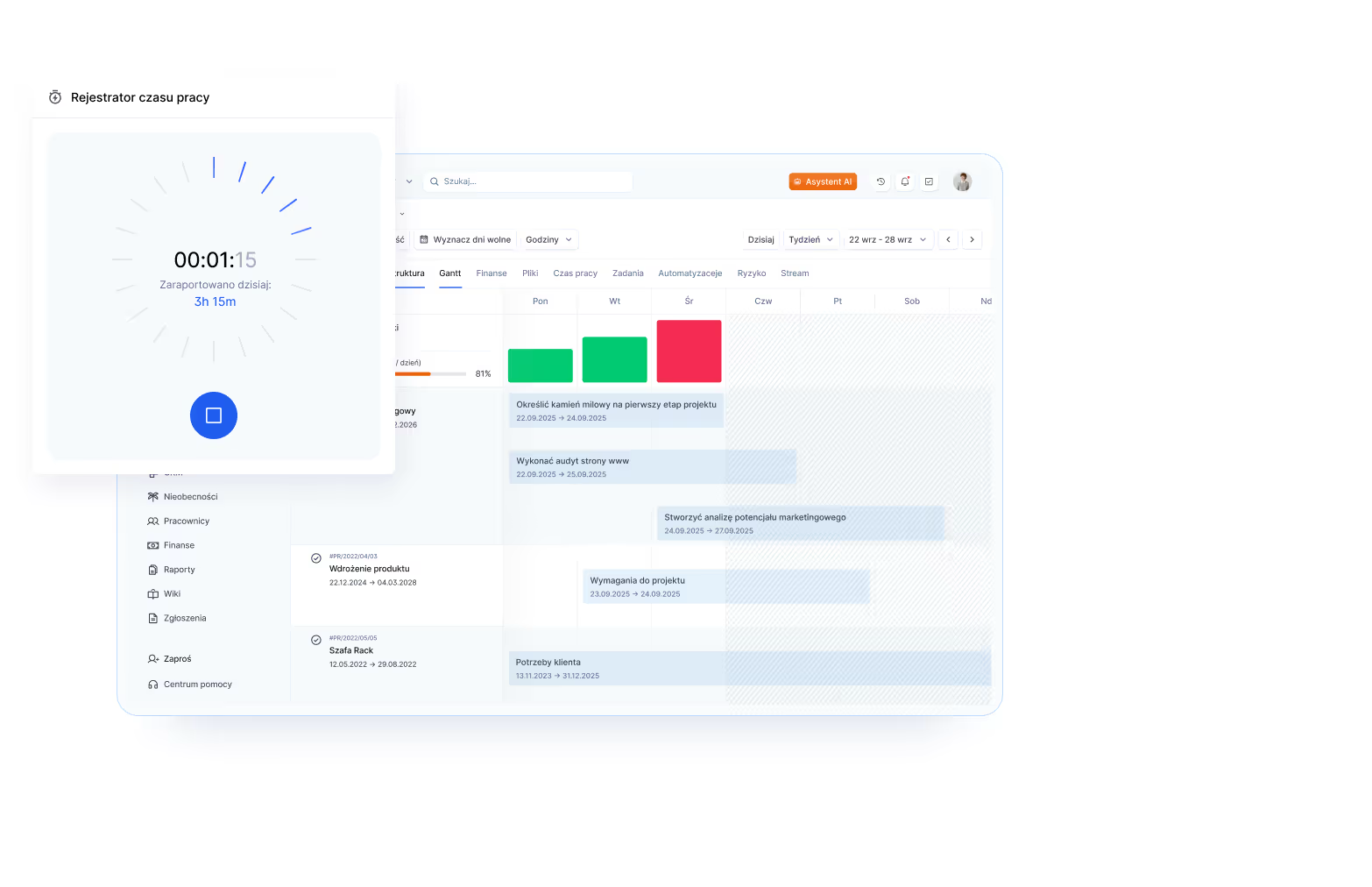Open Wykonać audyt strony www Gantt bar
1372x887 pixels.
click(x=653, y=467)
